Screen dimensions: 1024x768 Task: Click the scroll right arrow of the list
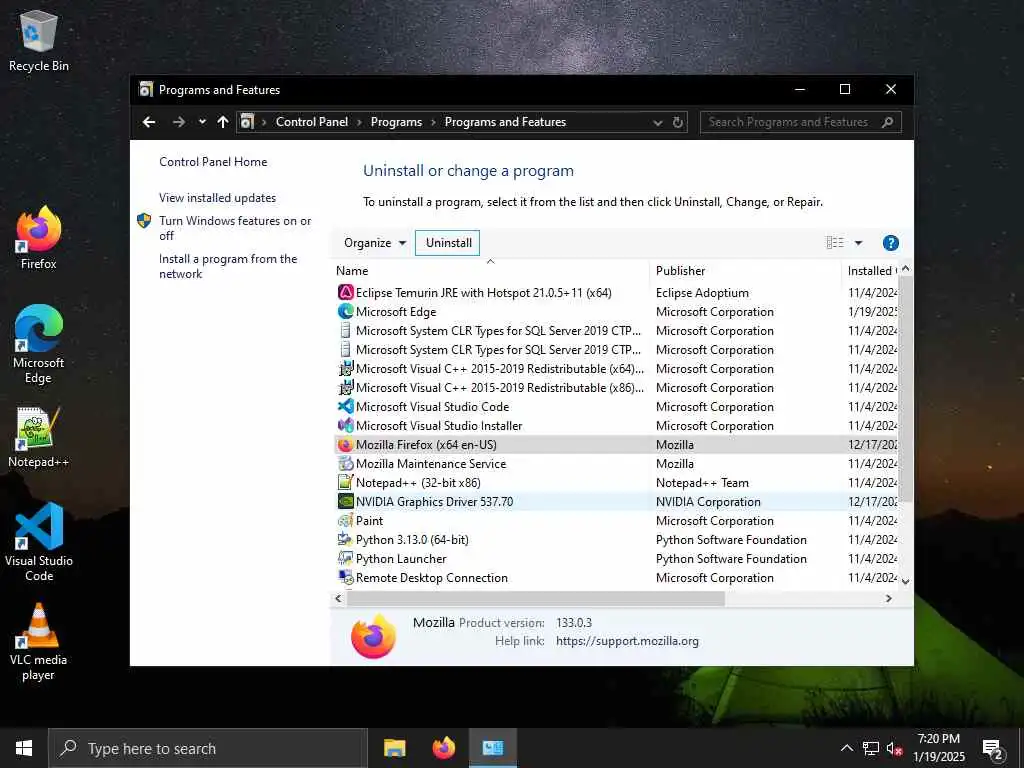click(x=888, y=598)
